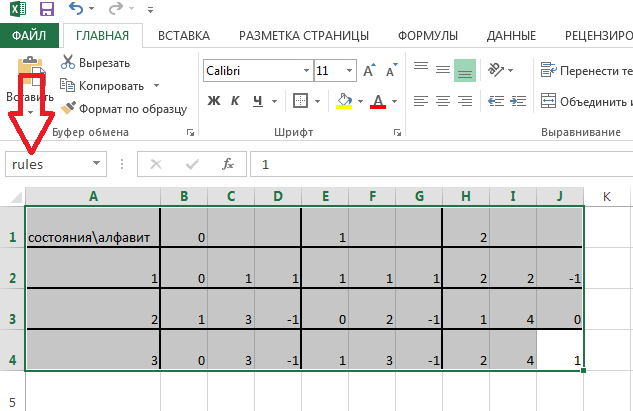Align text right icon
The height and width of the screenshot is (411, 633).
click(465, 101)
